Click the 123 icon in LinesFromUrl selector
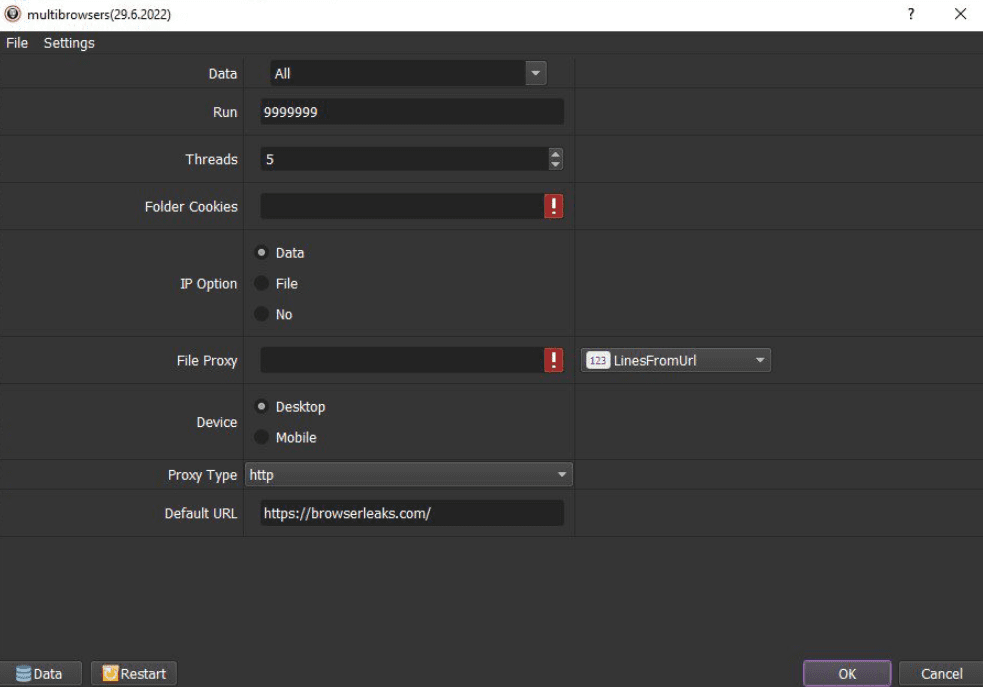The image size is (983, 687). click(x=597, y=360)
